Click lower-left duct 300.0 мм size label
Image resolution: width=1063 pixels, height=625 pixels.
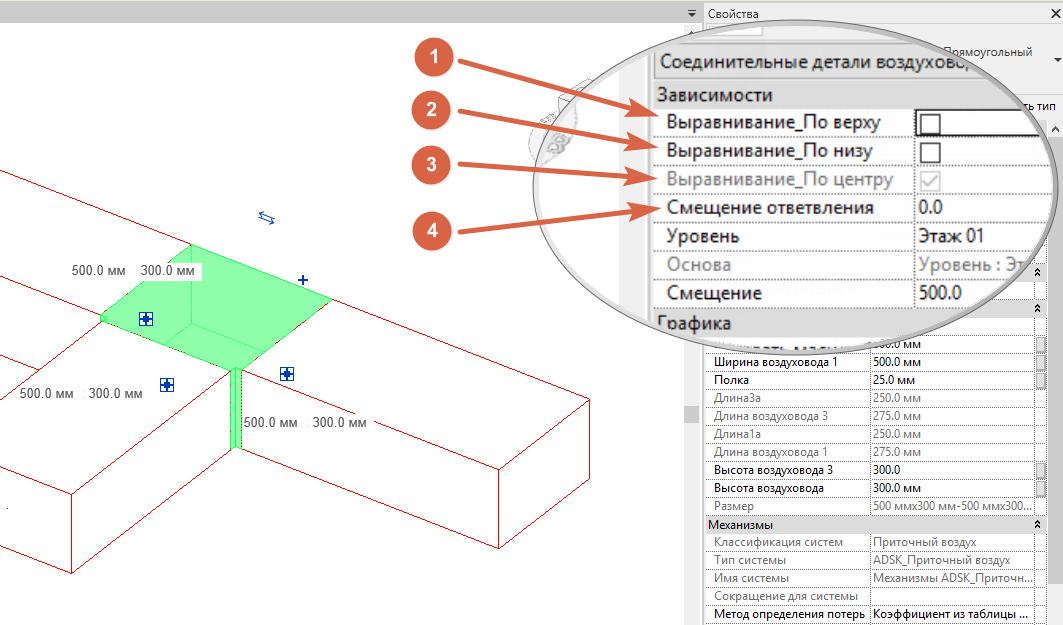[115, 393]
